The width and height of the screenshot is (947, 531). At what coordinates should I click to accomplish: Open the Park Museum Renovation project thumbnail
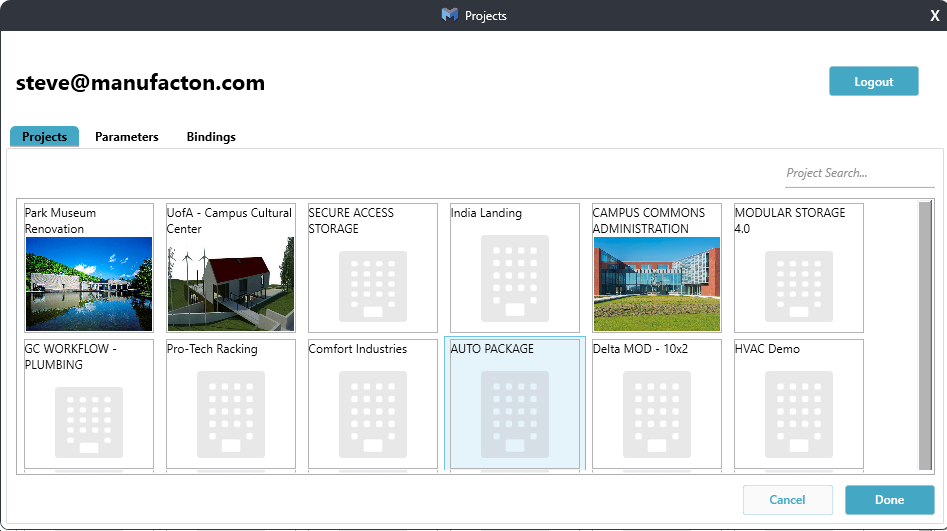(x=89, y=283)
